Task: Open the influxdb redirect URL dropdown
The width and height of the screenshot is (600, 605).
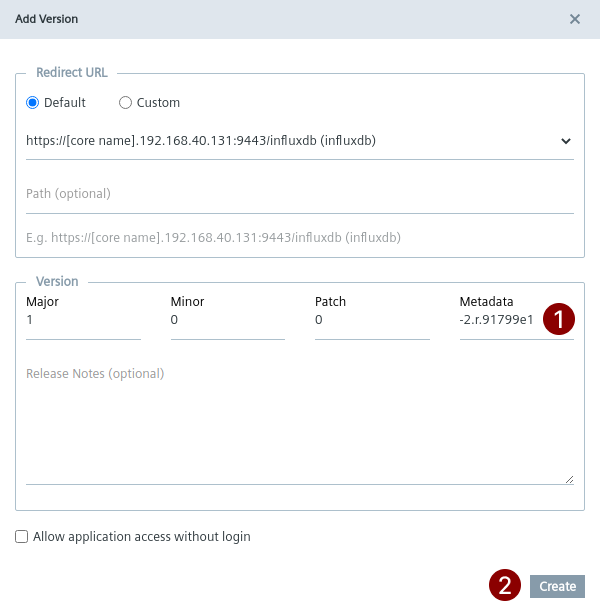Action: [x=290, y=141]
